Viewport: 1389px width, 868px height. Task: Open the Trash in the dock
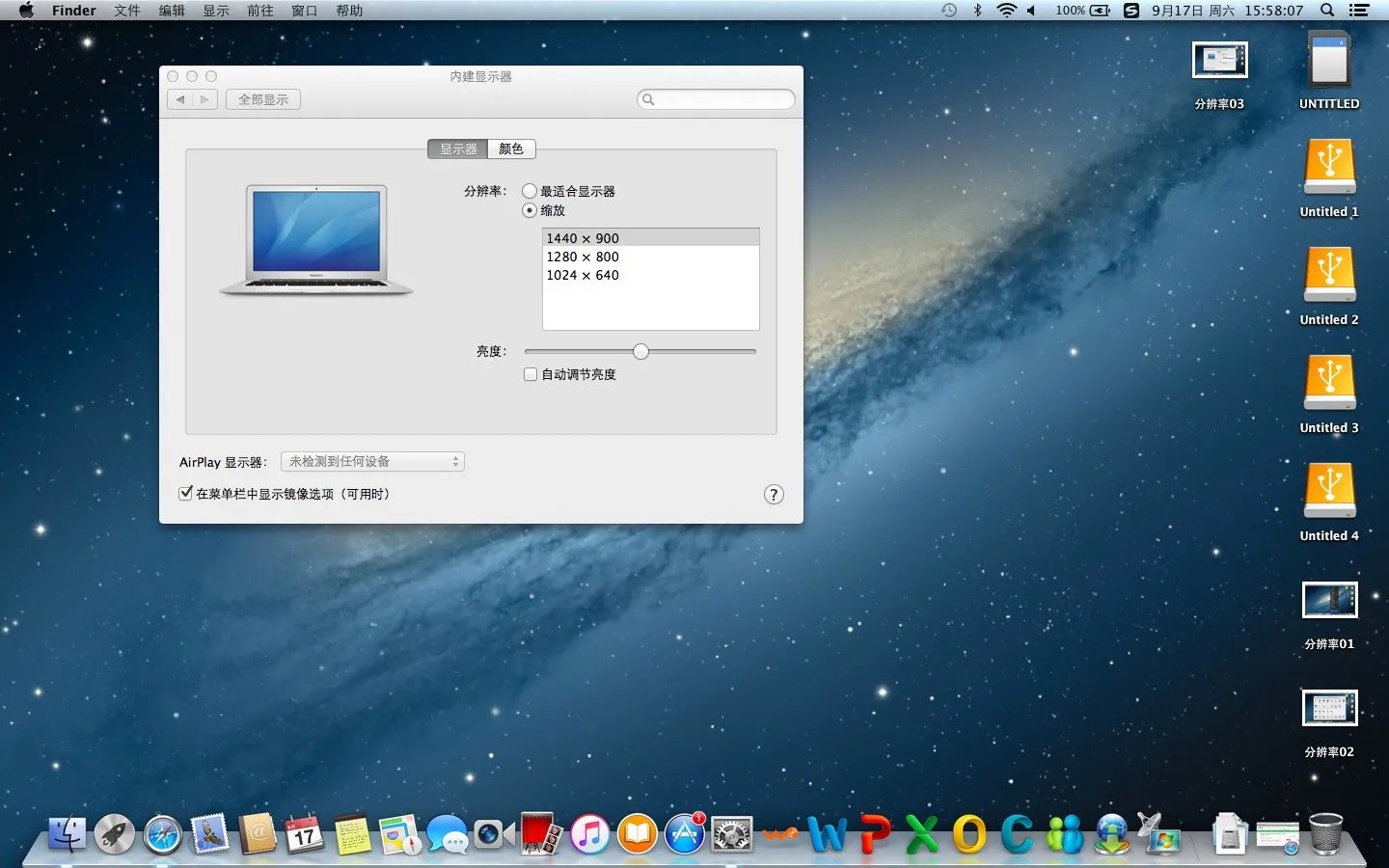click(1325, 834)
